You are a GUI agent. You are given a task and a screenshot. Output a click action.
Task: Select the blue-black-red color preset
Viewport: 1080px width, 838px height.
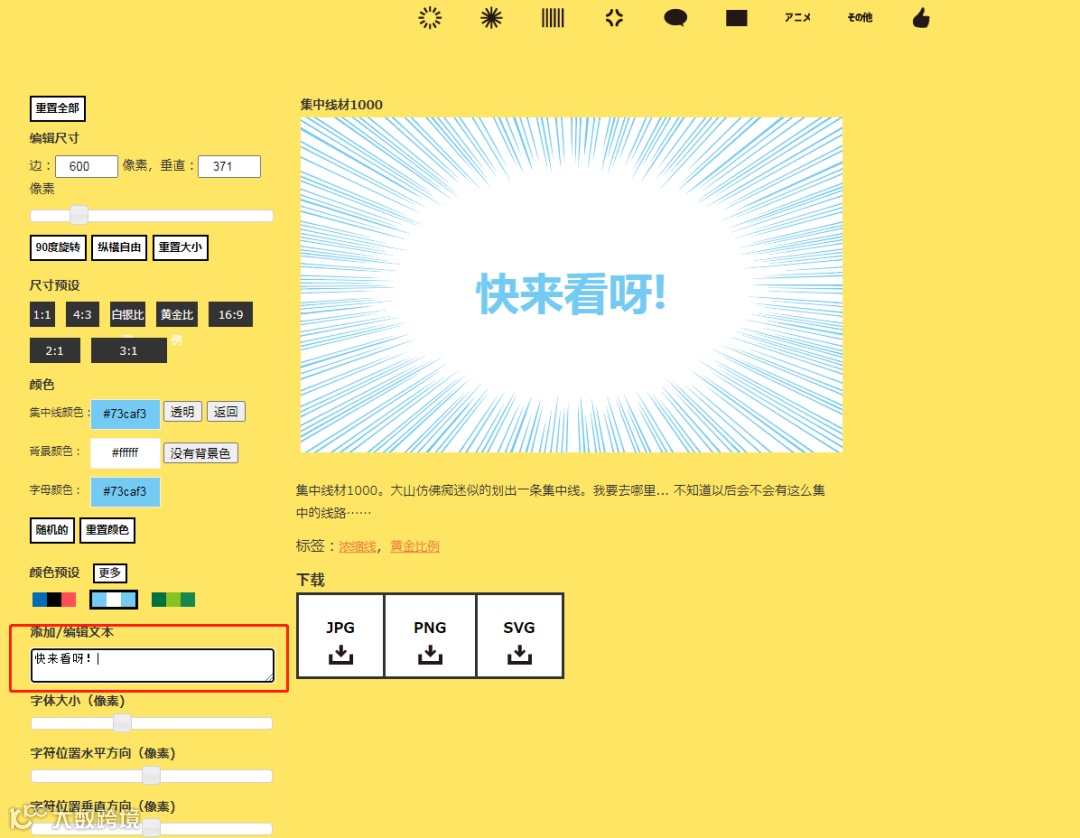point(54,600)
